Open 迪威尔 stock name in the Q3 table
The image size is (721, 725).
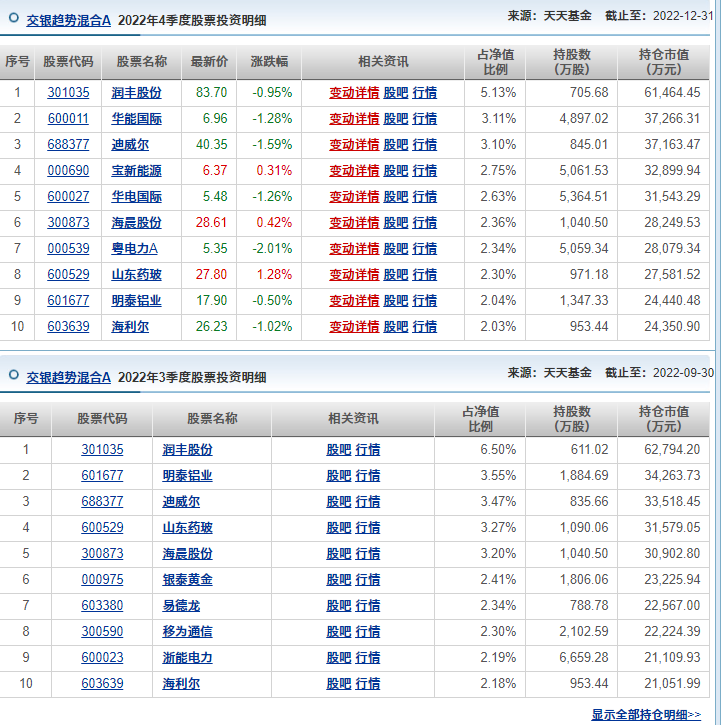pos(181,501)
